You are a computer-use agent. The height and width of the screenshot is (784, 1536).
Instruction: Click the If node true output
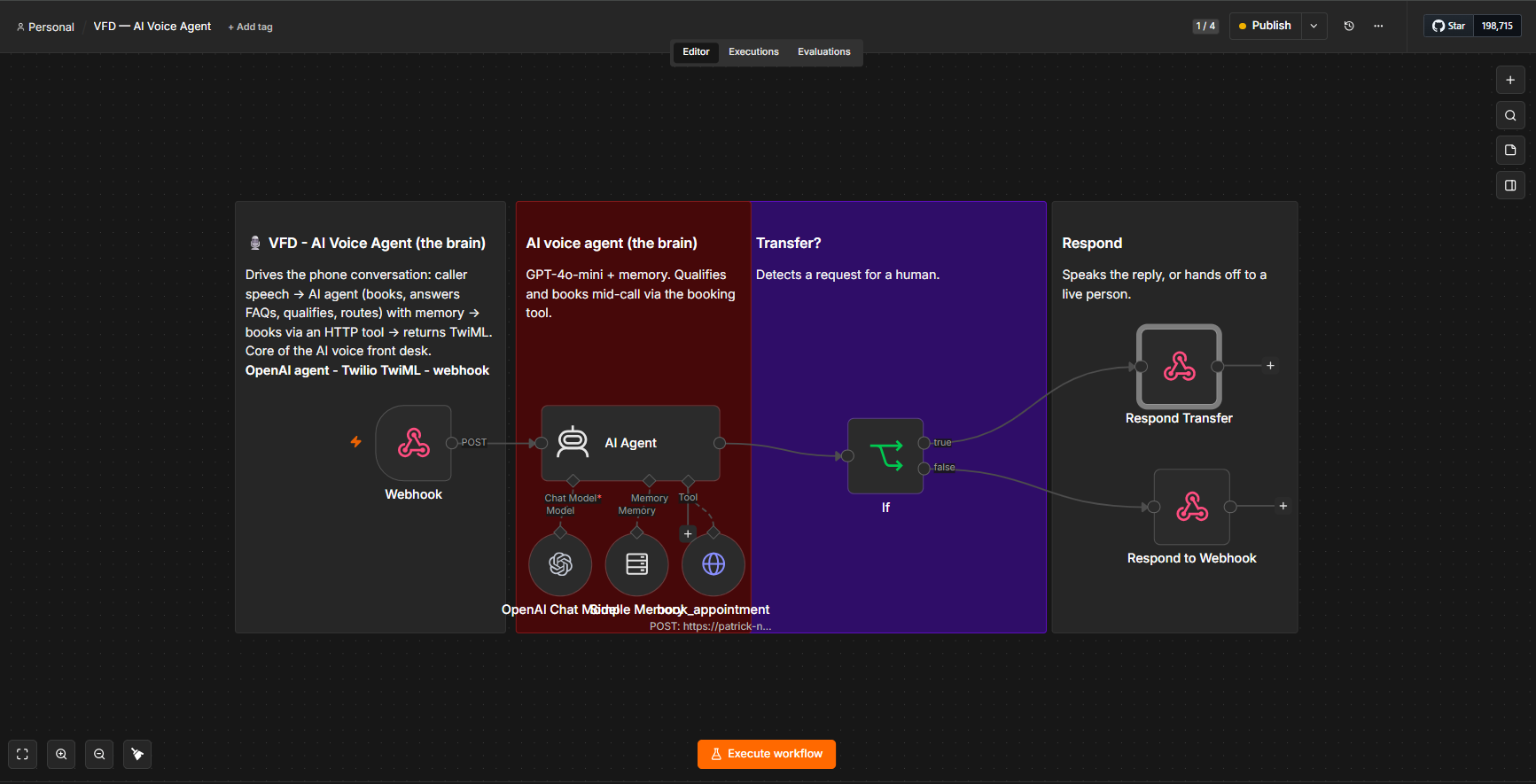tap(924, 443)
